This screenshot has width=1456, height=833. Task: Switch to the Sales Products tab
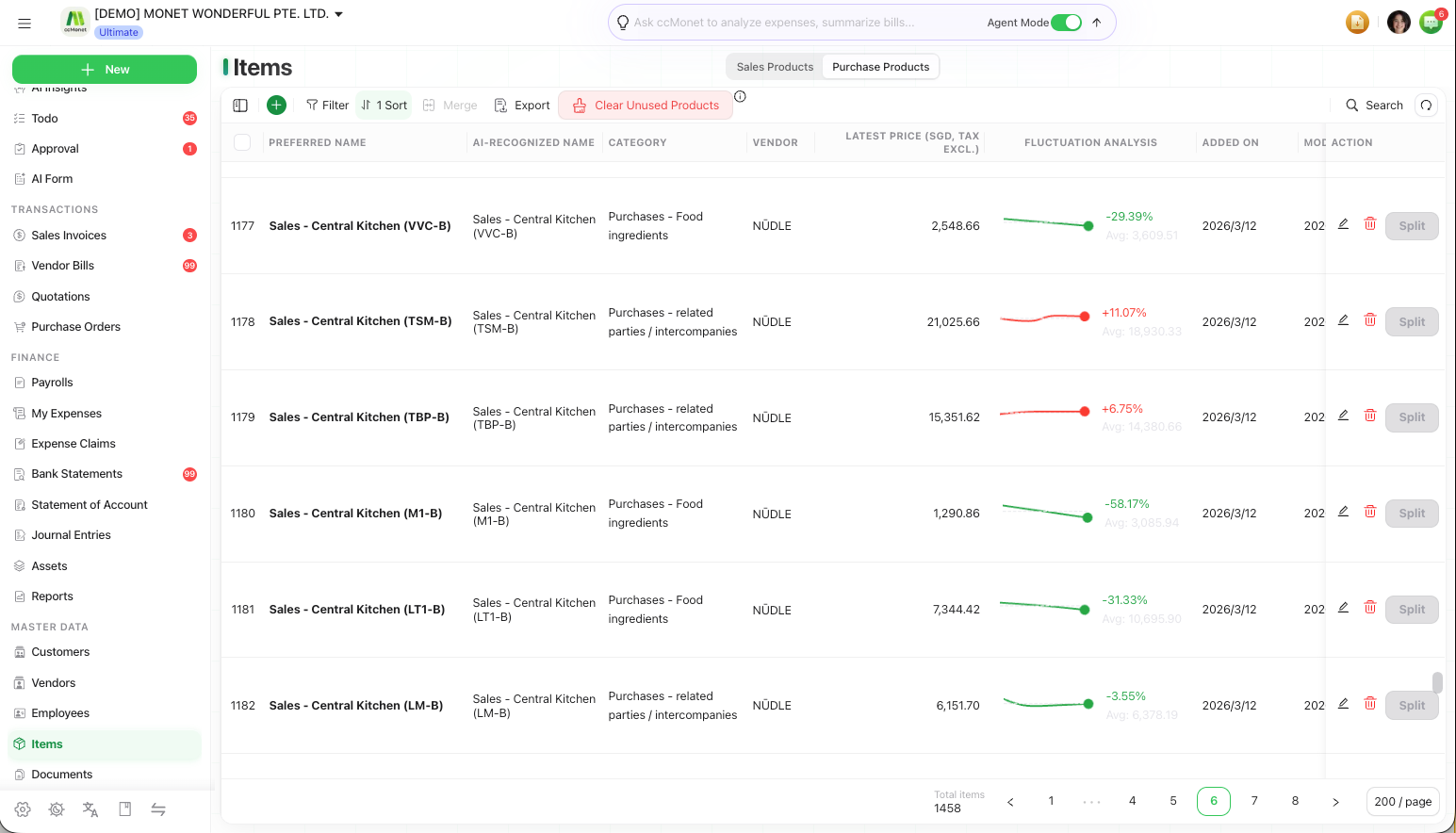point(775,67)
